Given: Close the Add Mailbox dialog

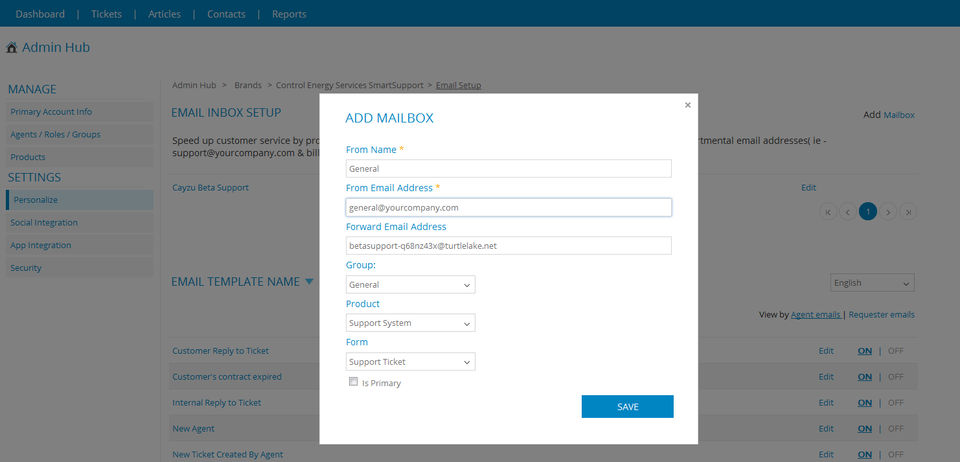Looking at the screenshot, I should 687,104.
